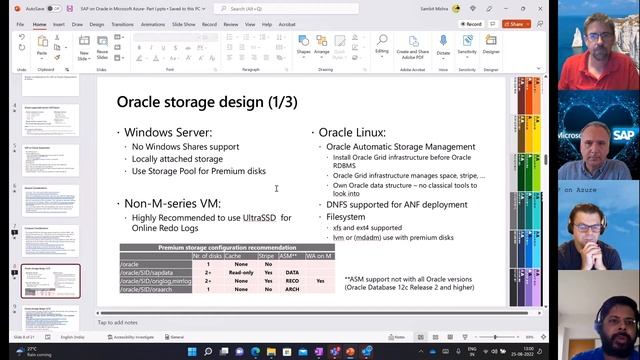Viewport: 640px width, 360px height.
Task: Open the Design tab
Action: point(97,24)
